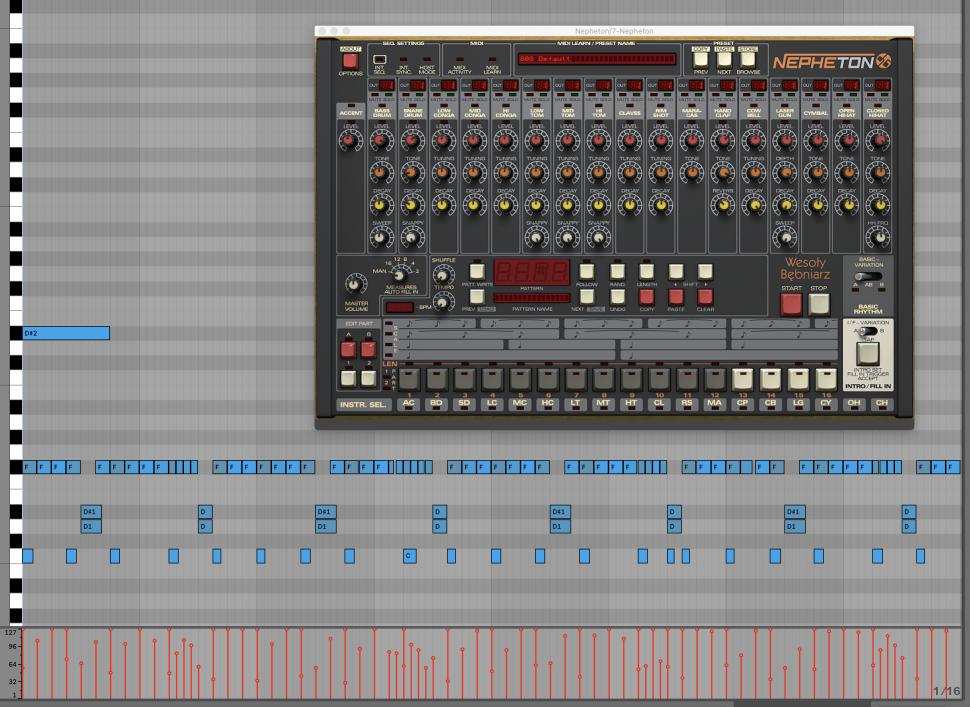This screenshot has height=707, width=970.
Task: Enable the FOLLOW button
Action: [588, 271]
